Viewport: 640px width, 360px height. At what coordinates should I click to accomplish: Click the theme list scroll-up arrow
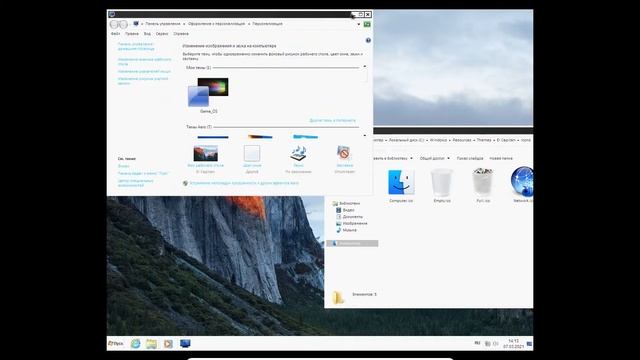(x=364, y=66)
